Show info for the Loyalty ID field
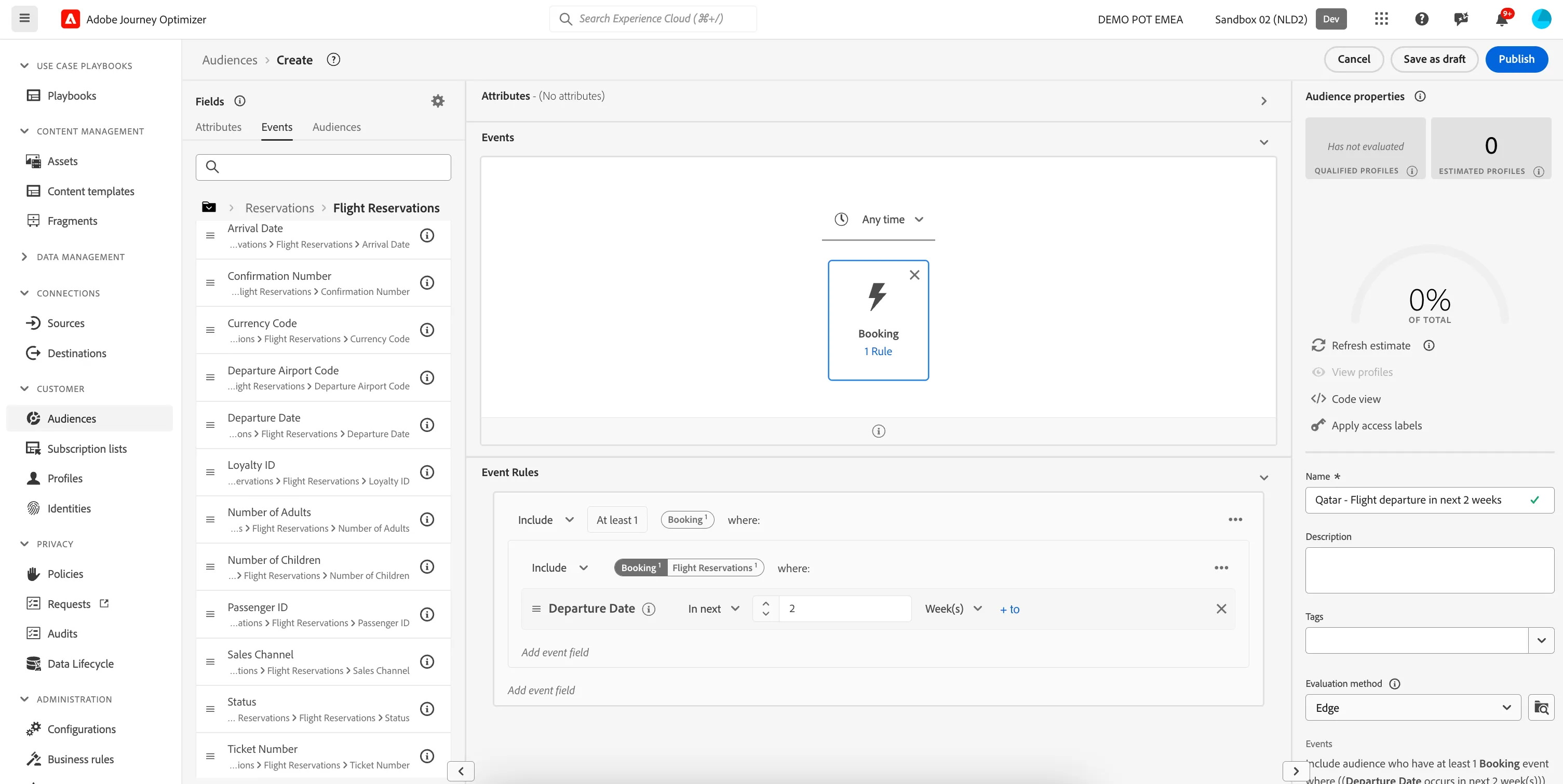Screen dimensions: 1563x784 coord(427,472)
